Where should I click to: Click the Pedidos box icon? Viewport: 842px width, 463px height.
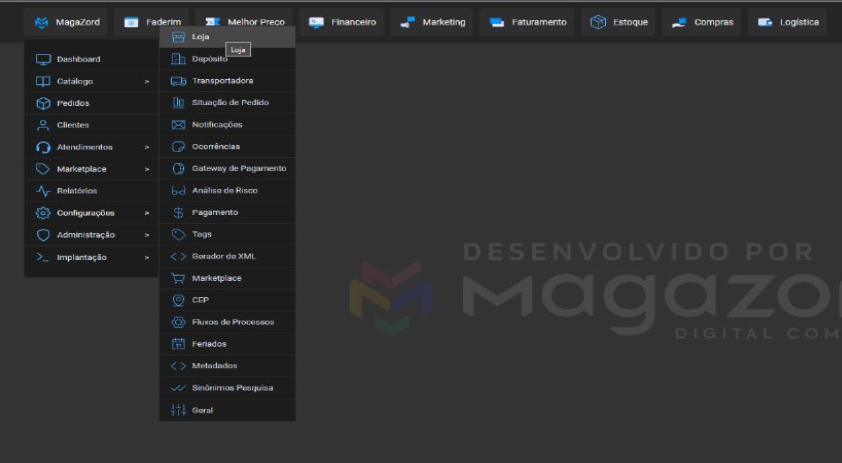(43, 103)
